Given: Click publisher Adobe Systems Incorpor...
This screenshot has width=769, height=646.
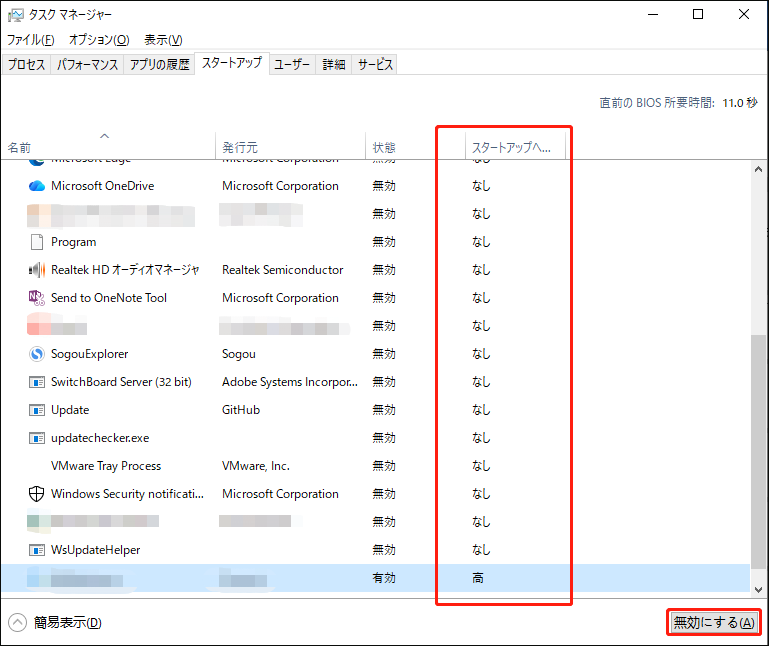Looking at the screenshot, I should click(x=290, y=382).
